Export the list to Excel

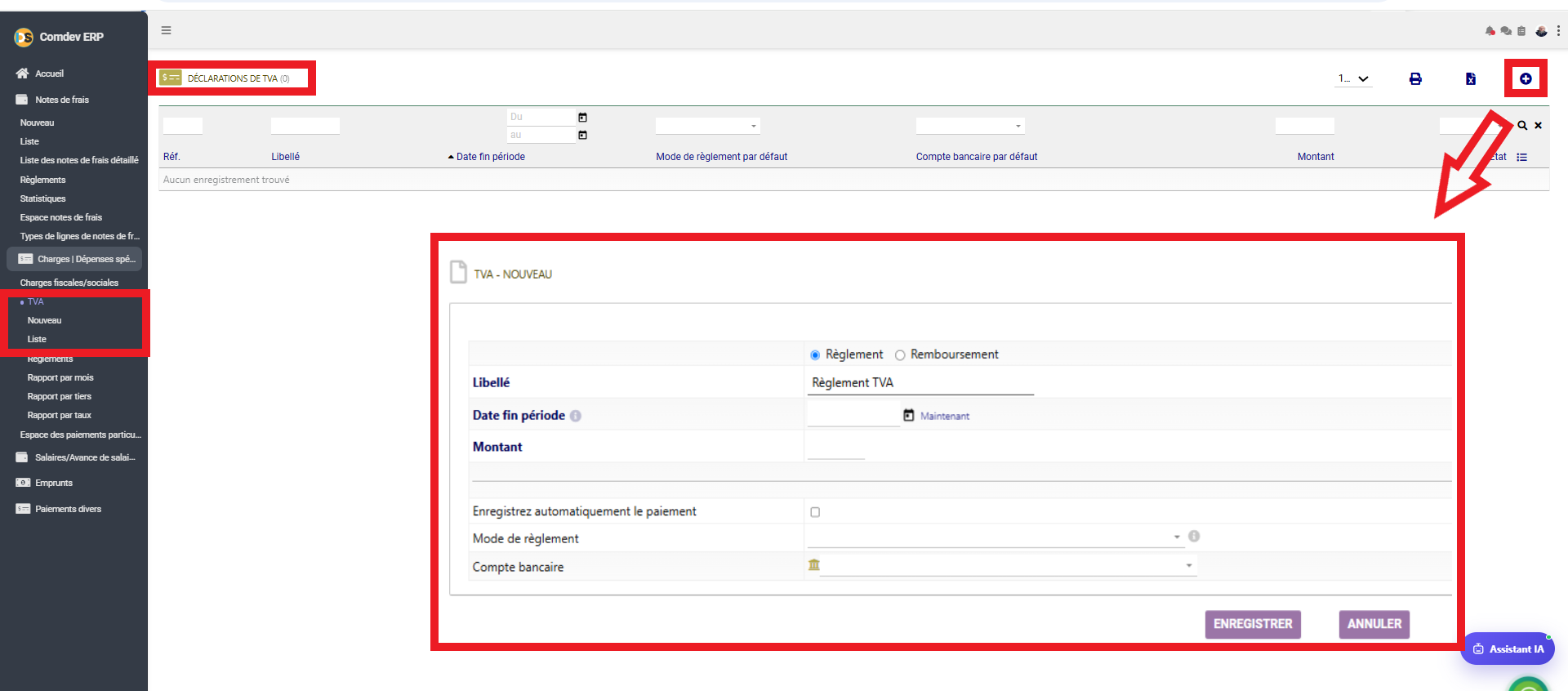[1471, 78]
